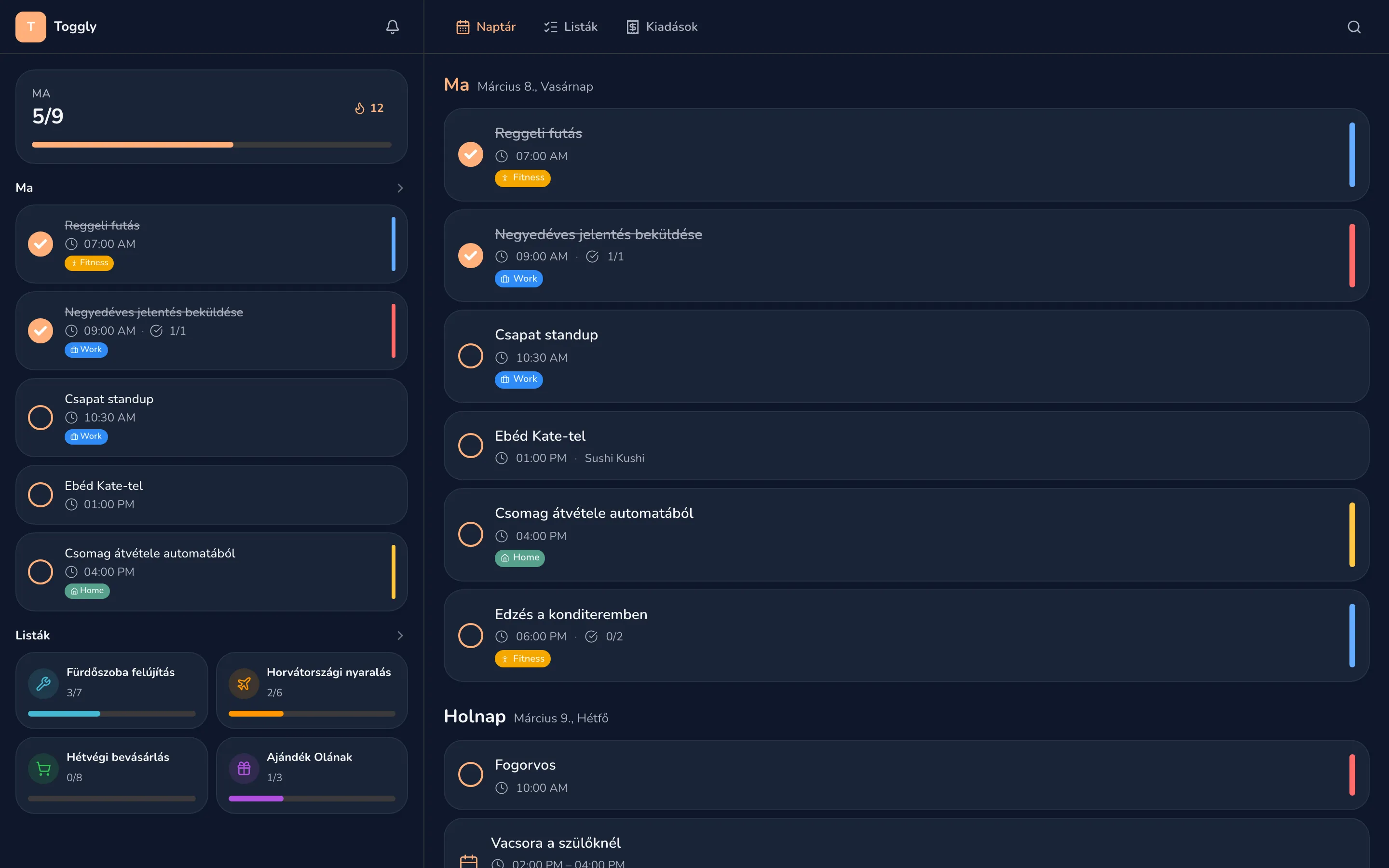1389x868 pixels.
Task: Switch to the Listák tab
Action: point(571,27)
